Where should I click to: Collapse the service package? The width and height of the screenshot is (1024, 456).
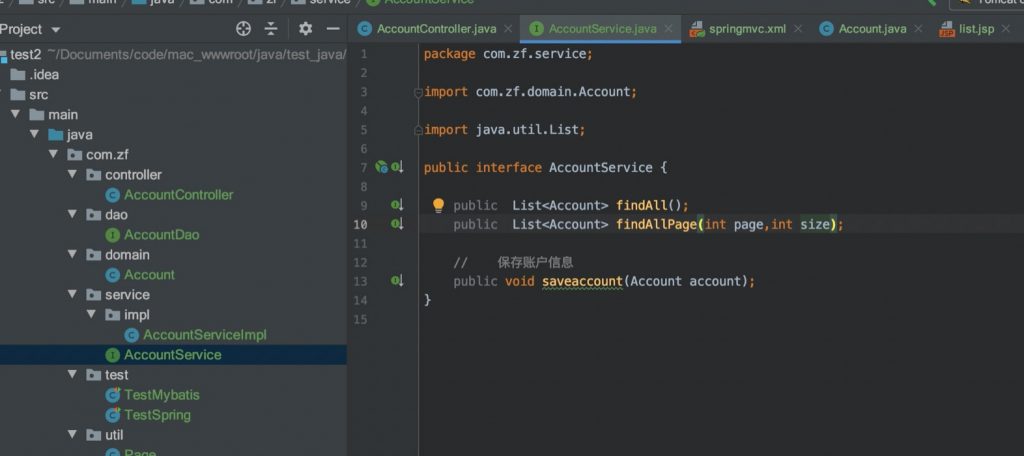tap(72, 295)
